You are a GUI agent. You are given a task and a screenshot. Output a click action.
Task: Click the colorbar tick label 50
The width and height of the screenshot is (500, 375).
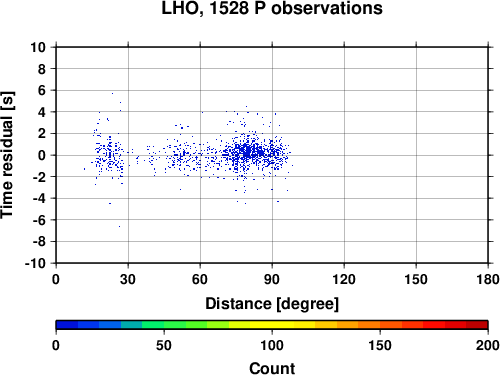(164, 345)
